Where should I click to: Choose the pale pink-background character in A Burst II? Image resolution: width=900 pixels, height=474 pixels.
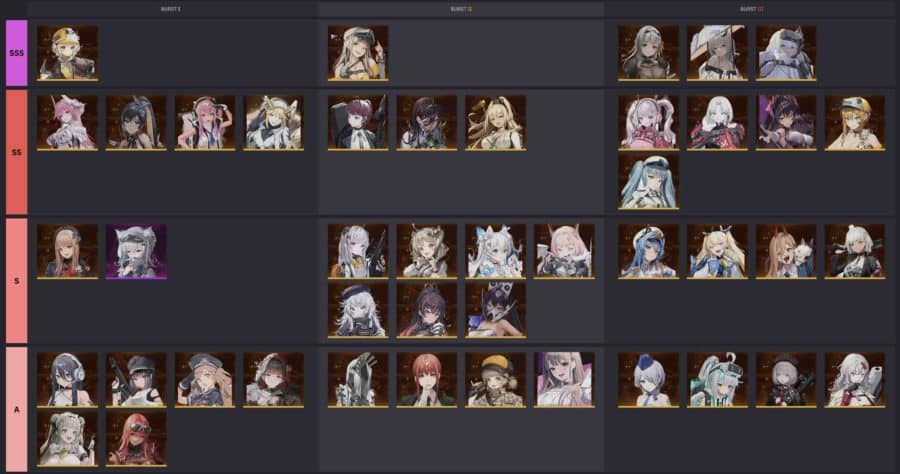[x=564, y=380]
